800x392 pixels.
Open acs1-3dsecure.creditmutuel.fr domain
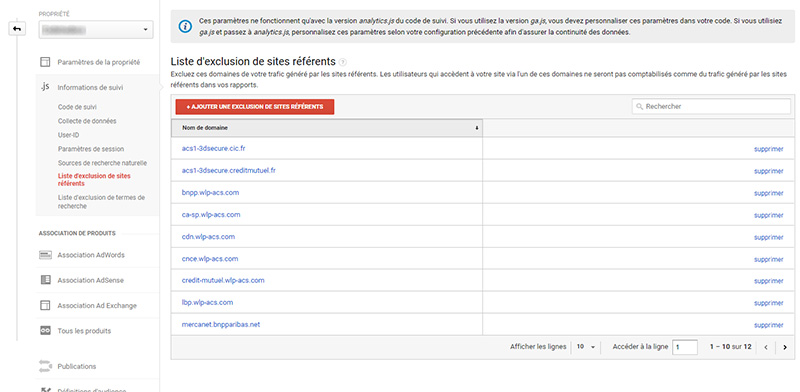tap(229, 170)
